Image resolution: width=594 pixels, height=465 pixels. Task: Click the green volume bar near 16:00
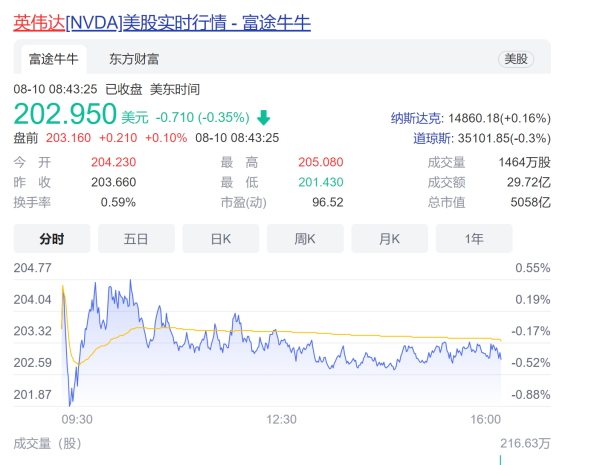(500, 460)
